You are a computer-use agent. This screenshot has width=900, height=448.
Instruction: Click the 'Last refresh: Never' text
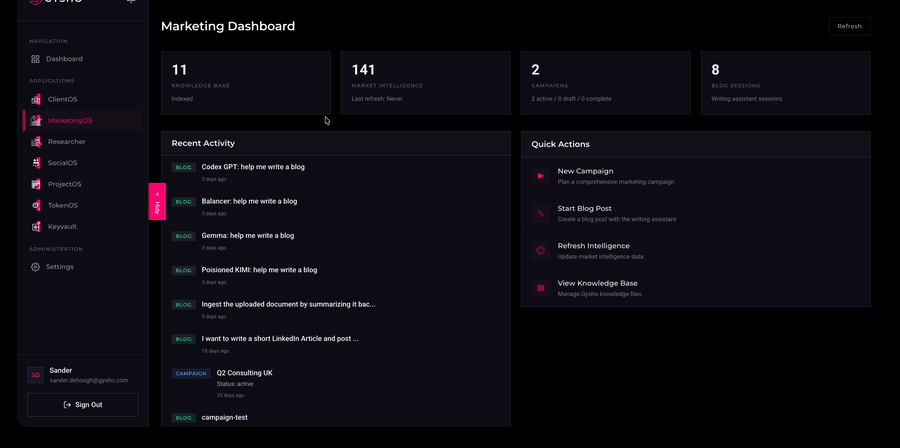tap(377, 99)
